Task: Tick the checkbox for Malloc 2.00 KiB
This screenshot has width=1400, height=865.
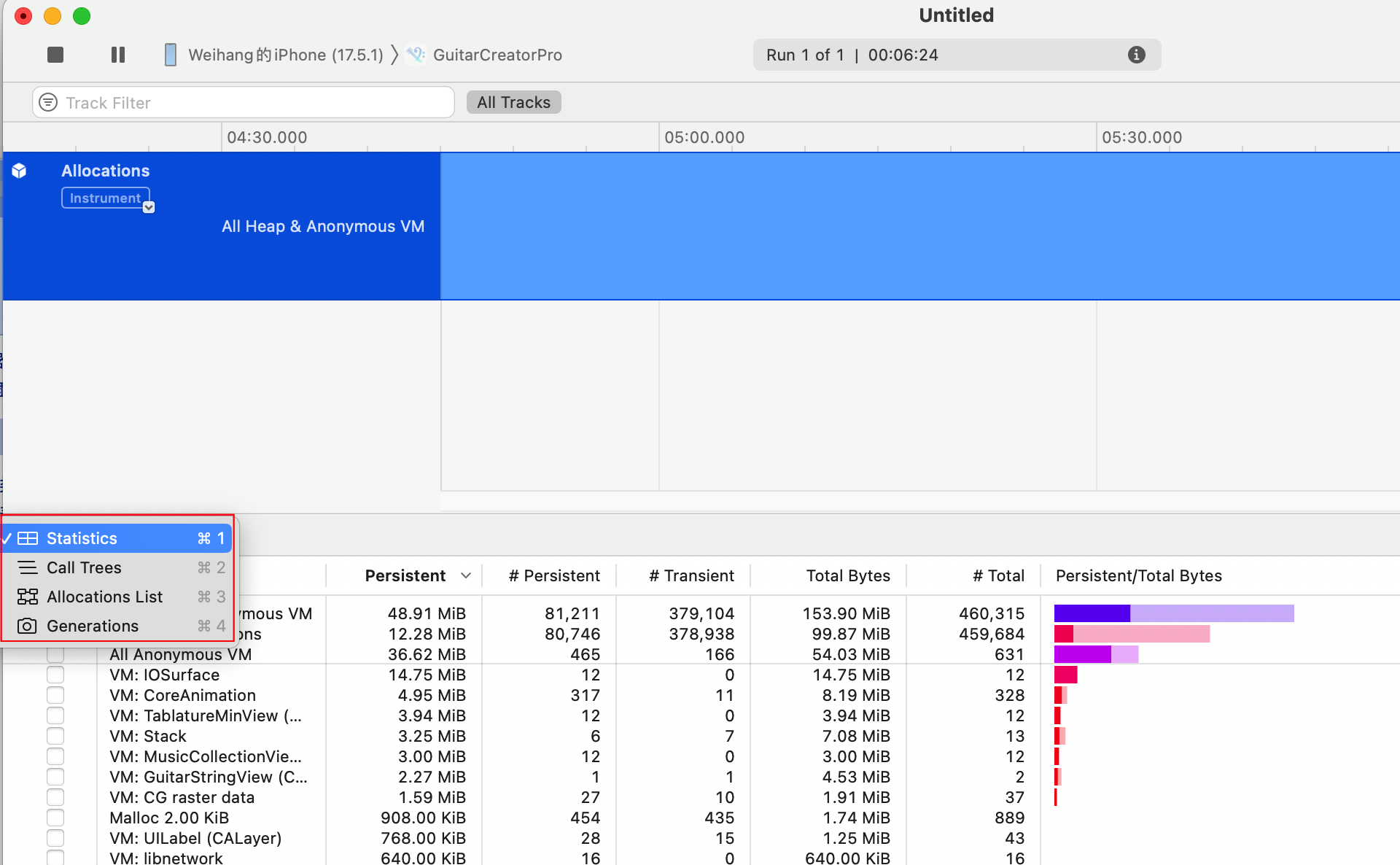Action: pyautogui.click(x=55, y=818)
